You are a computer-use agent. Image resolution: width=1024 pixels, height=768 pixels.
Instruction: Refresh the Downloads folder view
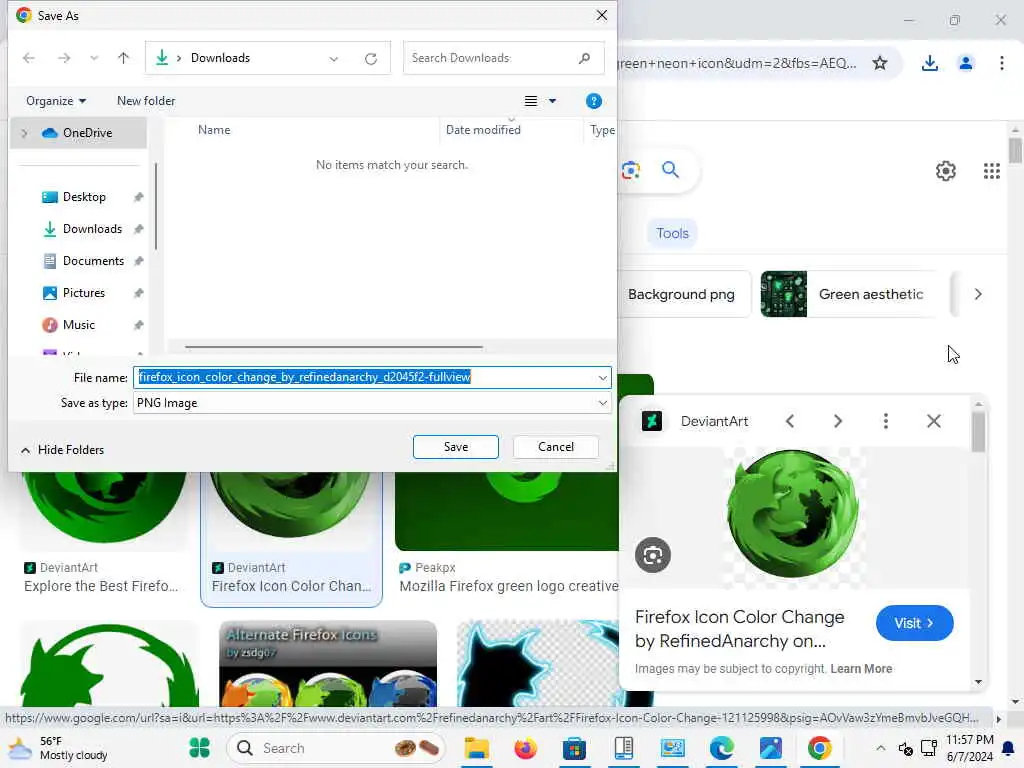tap(371, 59)
